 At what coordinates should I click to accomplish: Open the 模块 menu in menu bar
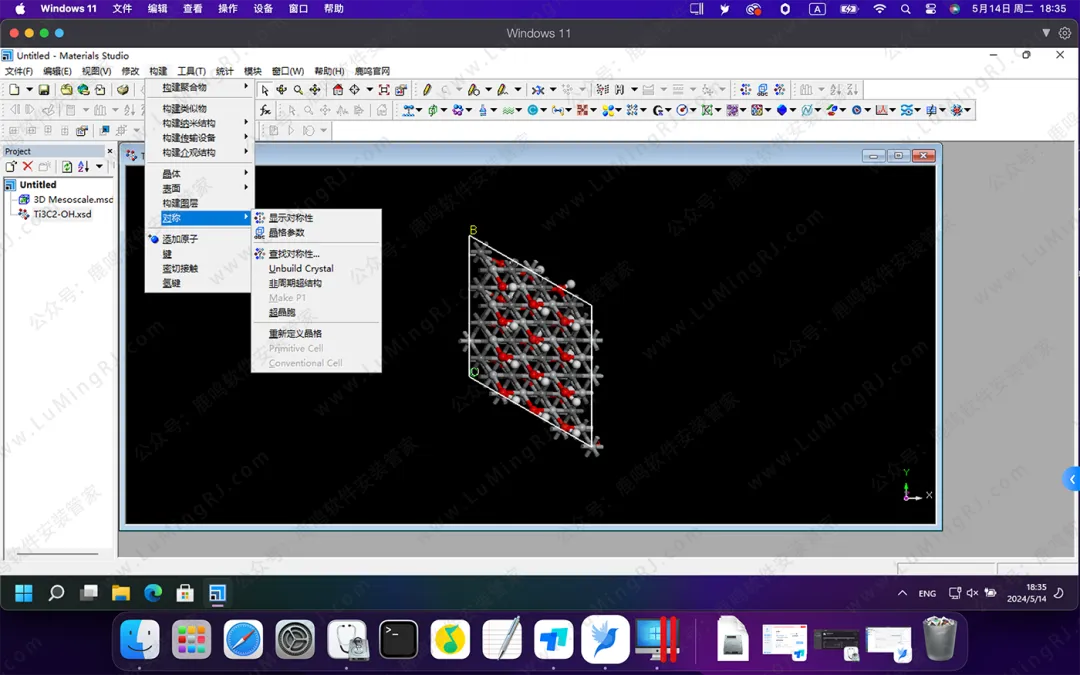pos(252,71)
